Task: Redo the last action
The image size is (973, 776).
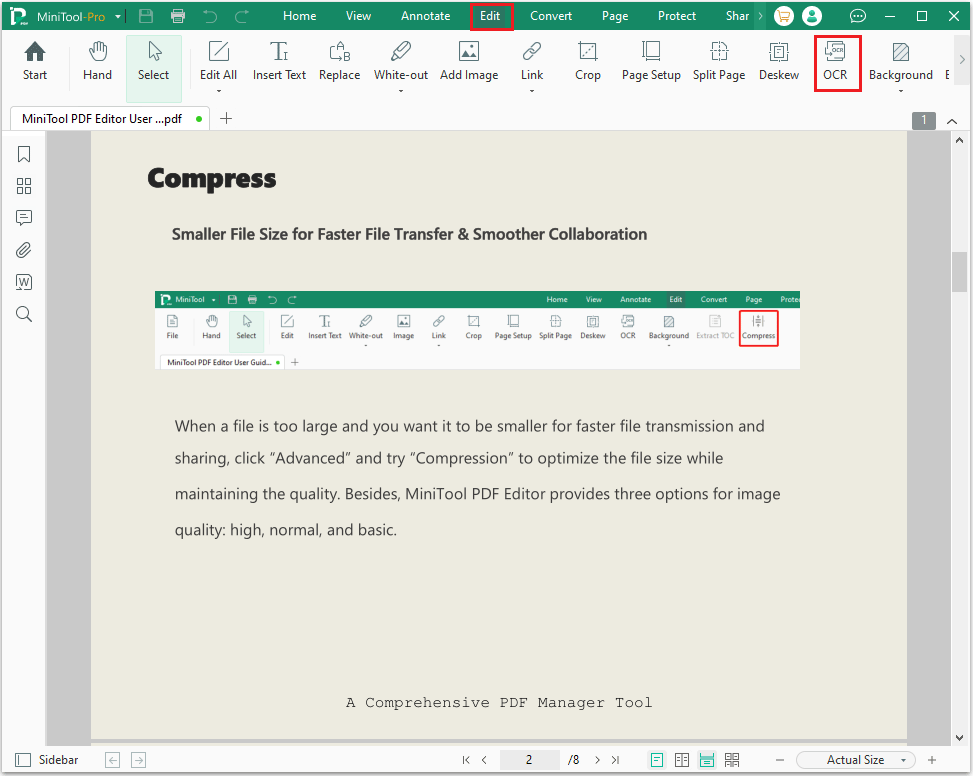Action: pos(242,16)
